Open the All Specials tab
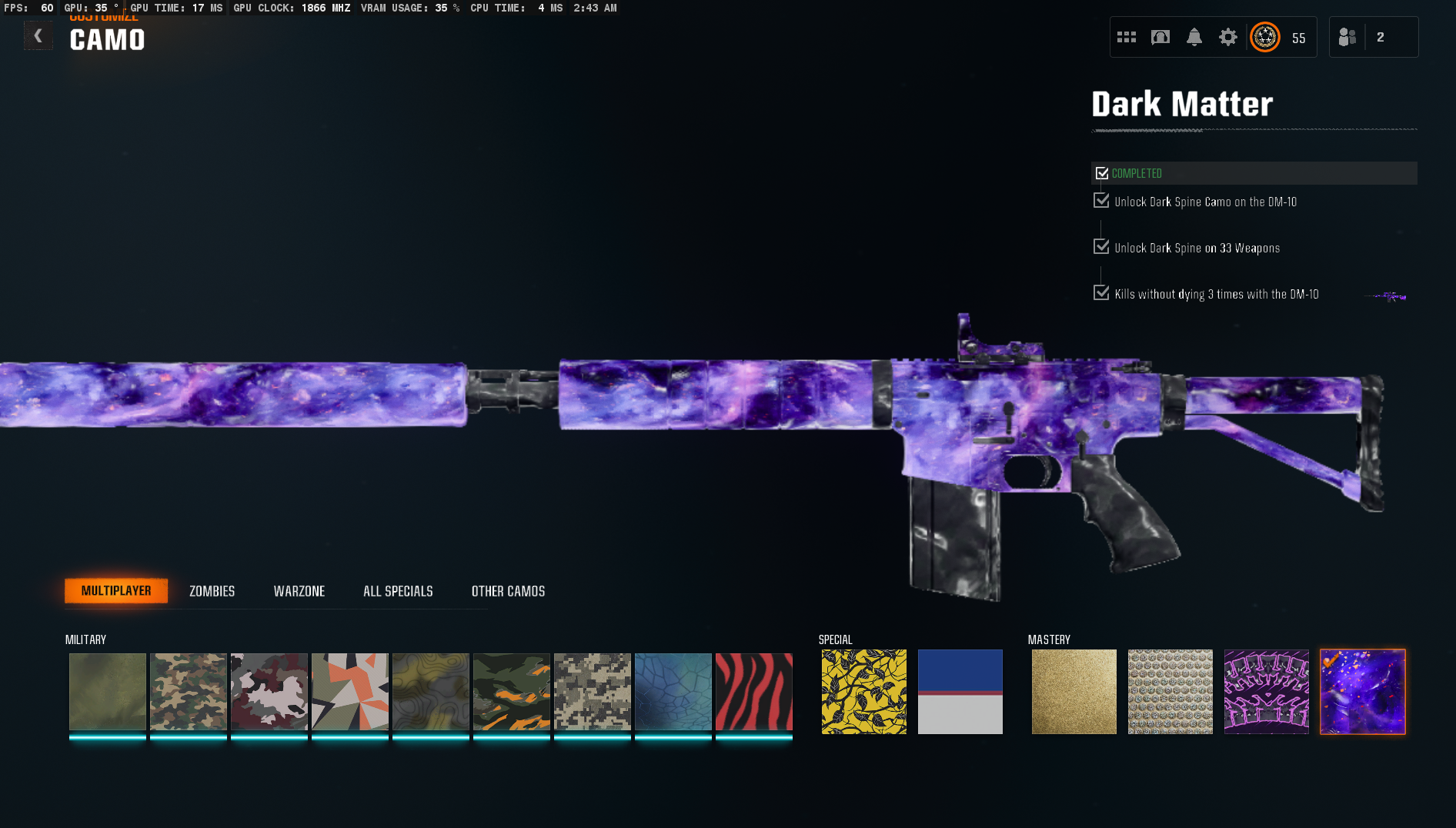This screenshot has width=1456, height=828. pyautogui.click(x=398, y=591)
